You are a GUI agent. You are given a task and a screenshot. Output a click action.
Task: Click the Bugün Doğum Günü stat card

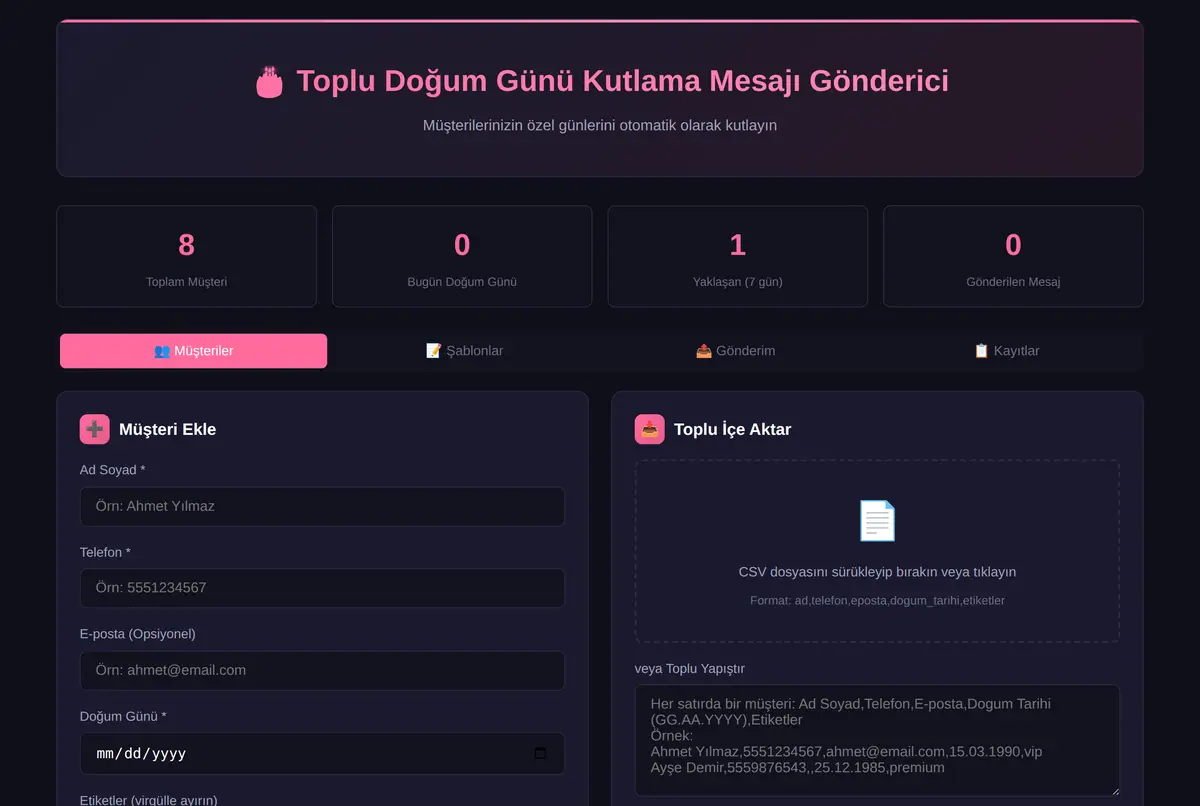(462, 256)
